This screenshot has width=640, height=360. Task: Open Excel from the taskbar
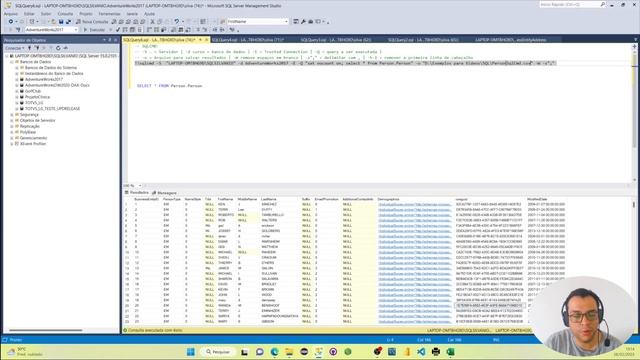(450, 351)
